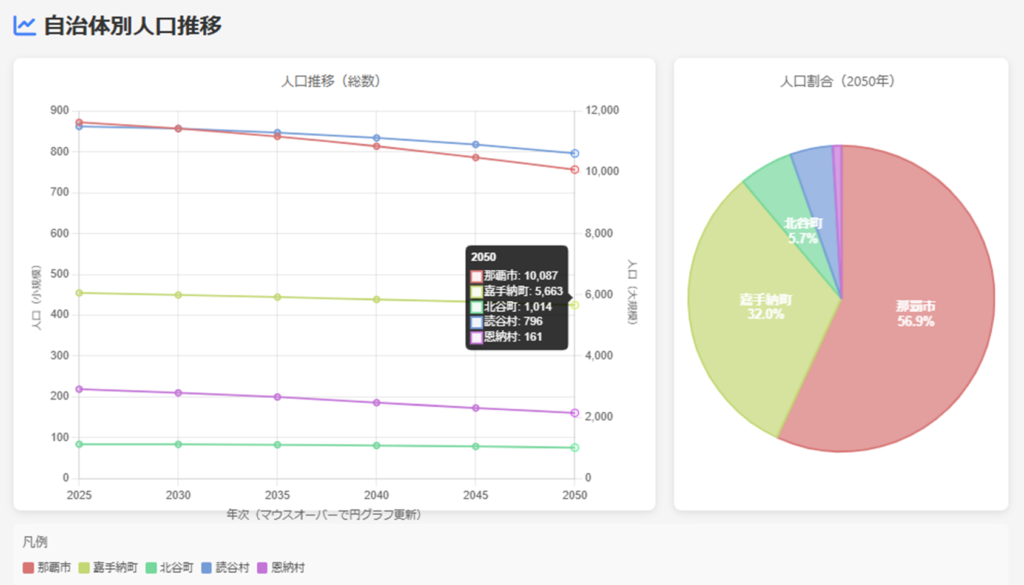Click the red line's 2050 data point
The height and width of the screenshot is (585, 1024).
(575, 170)
